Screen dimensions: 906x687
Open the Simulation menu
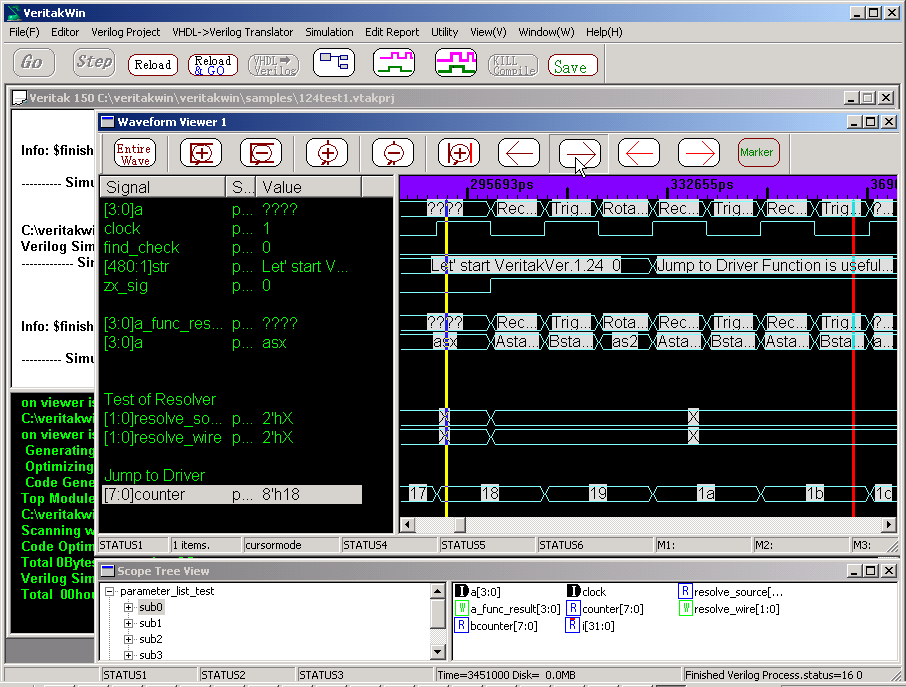point(329,32)
